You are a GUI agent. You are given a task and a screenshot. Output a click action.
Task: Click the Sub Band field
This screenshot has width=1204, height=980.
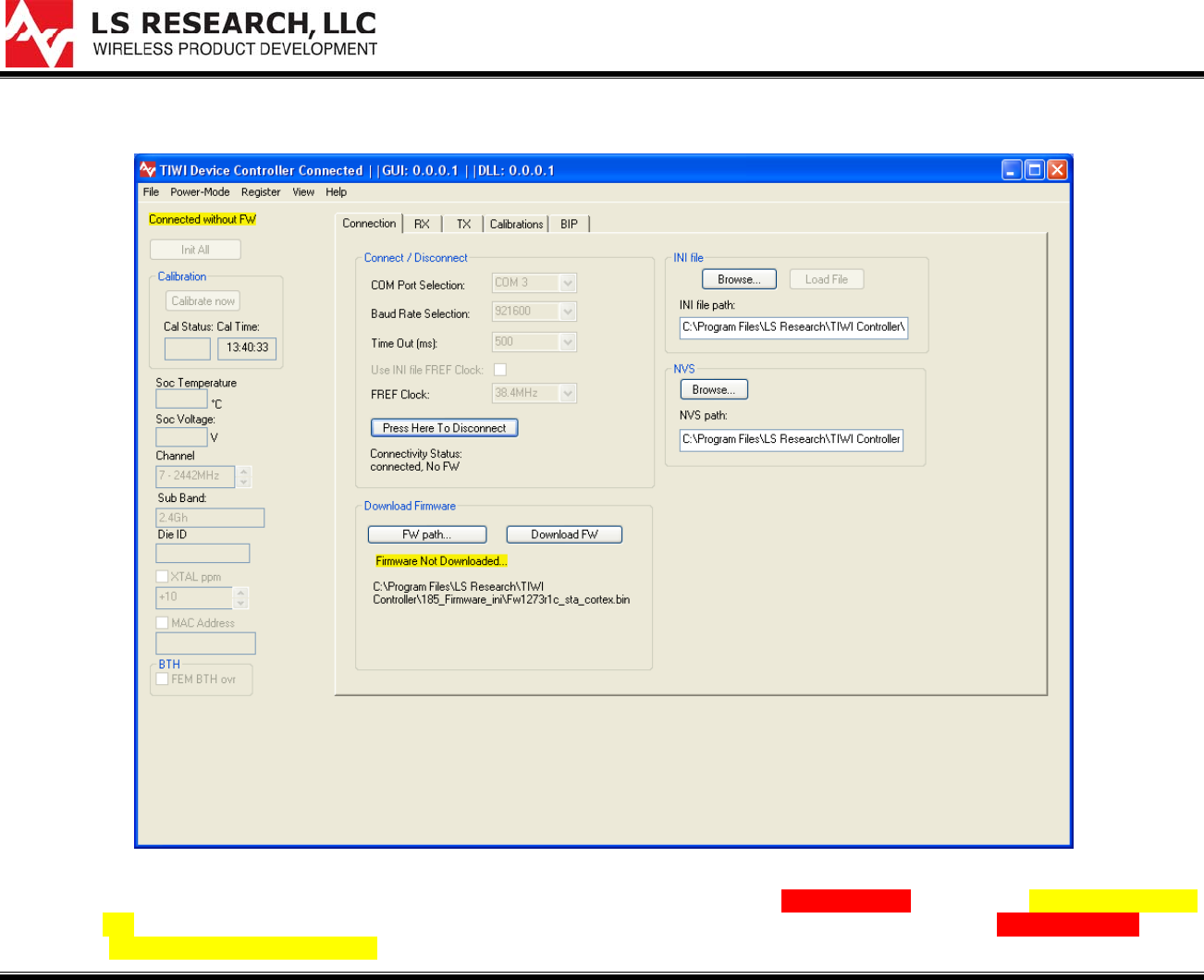pos(211,518)
